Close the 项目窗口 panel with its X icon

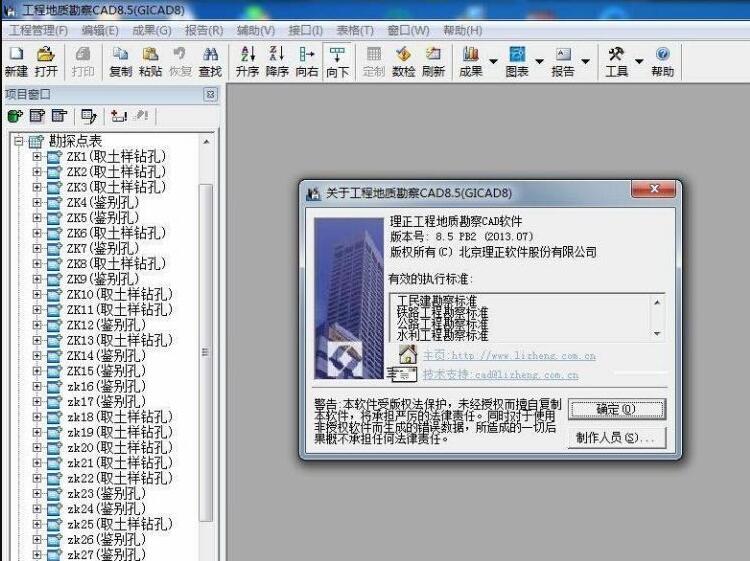click(x=210, y=94)
